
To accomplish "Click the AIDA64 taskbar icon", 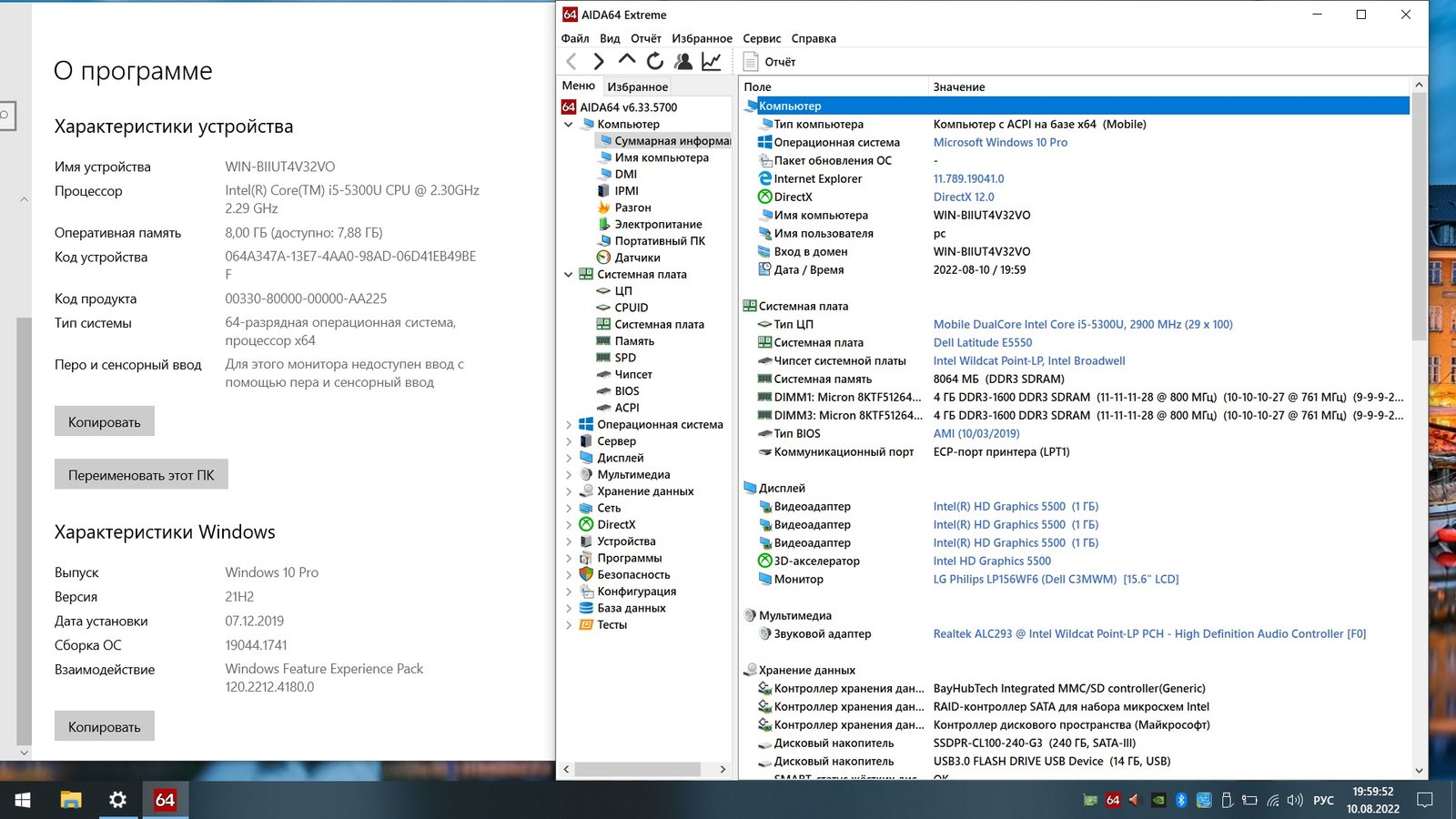I will [x=165, y=800].
